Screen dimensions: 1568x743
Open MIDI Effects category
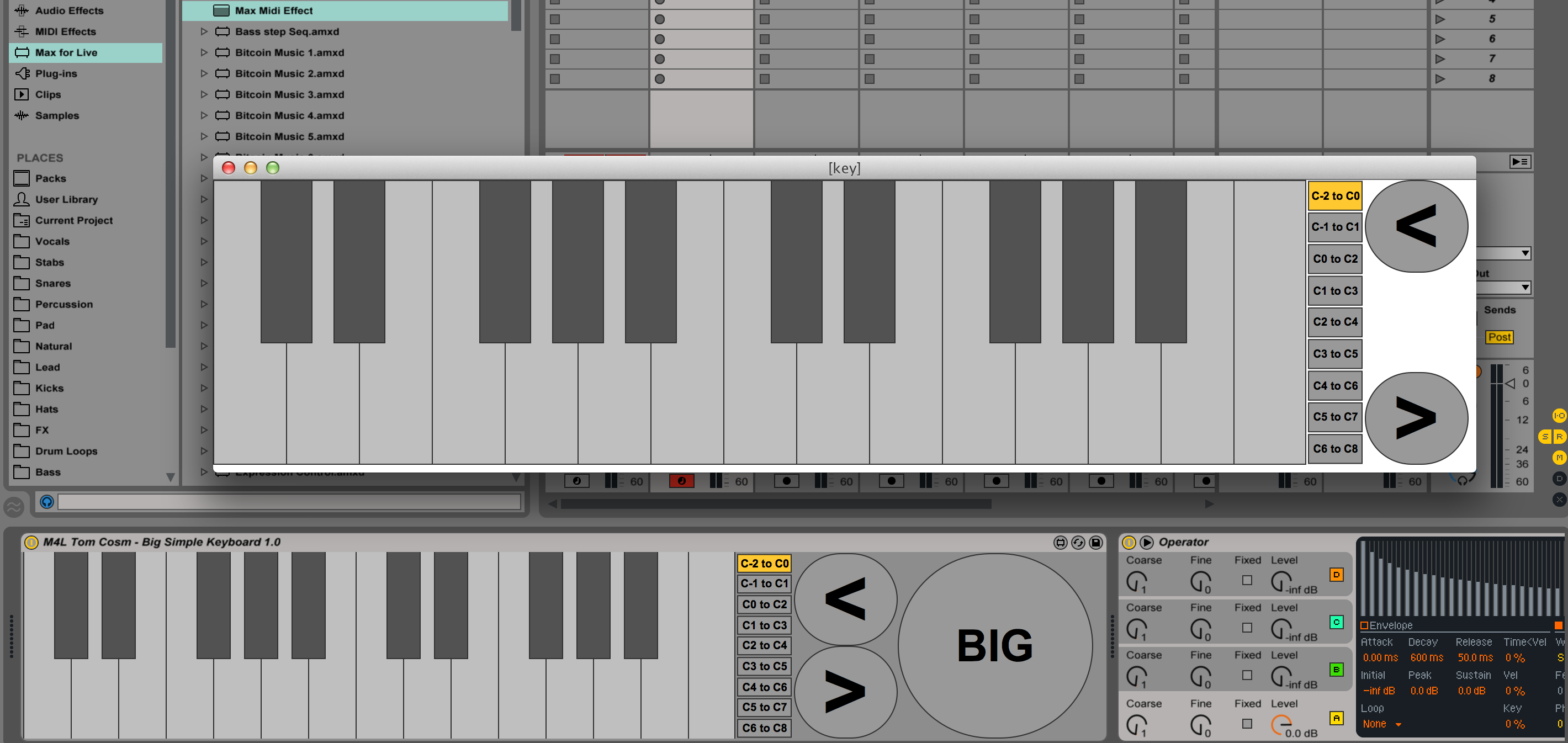pos(65,31)
